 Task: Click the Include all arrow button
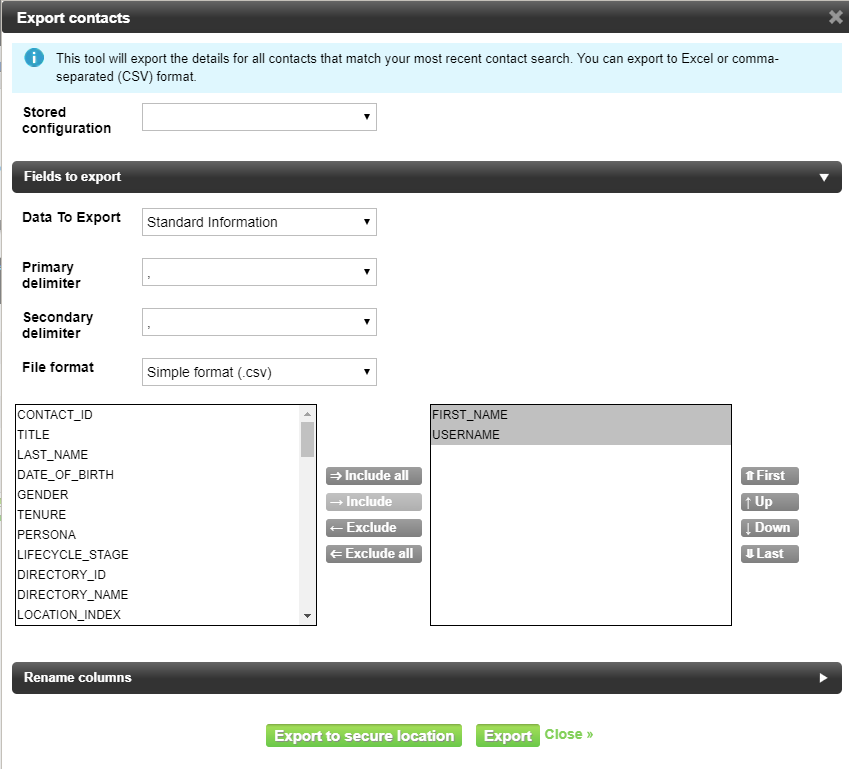point(374,476)
